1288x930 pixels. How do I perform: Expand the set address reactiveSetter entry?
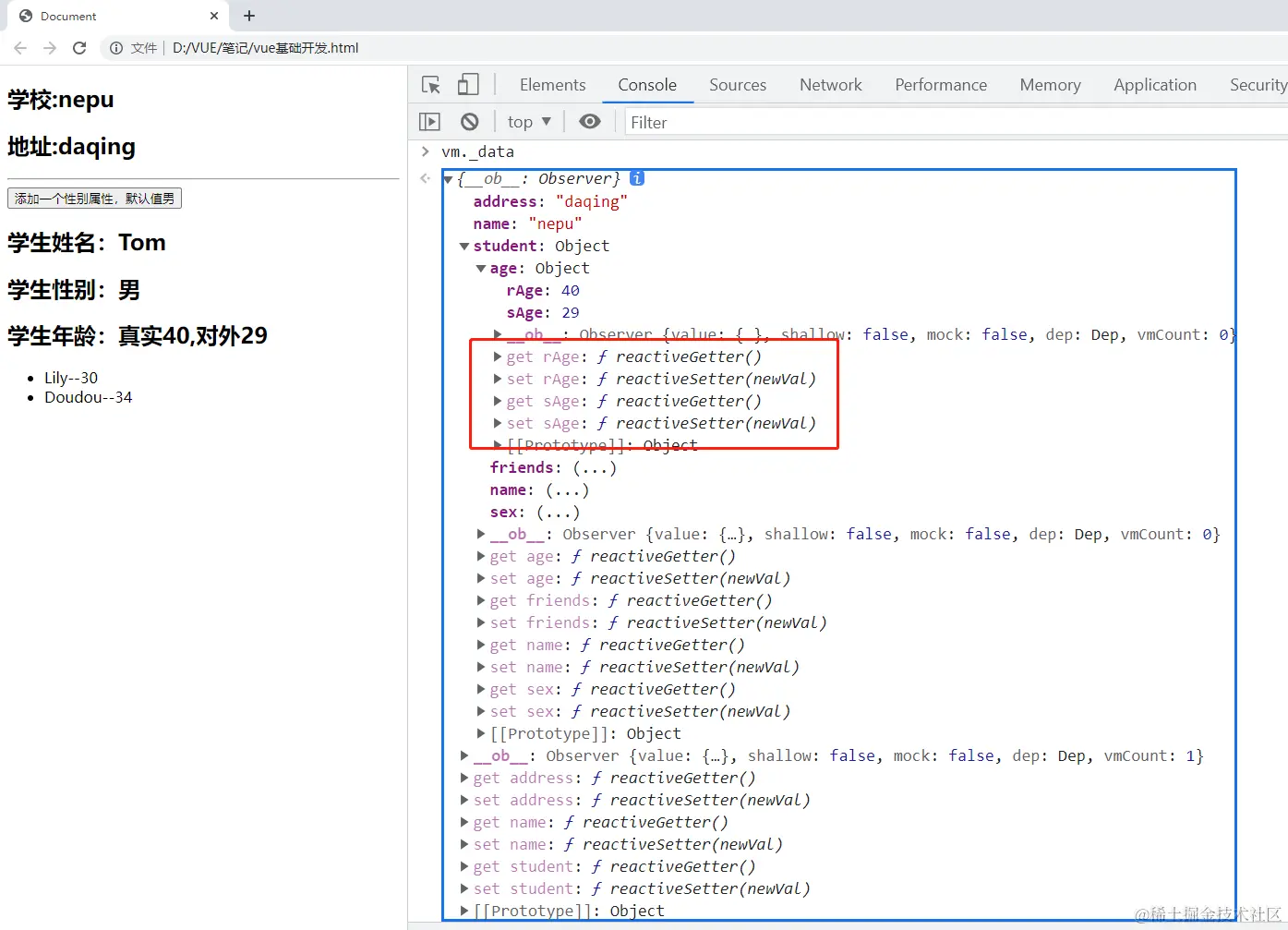tap(464, 800)
